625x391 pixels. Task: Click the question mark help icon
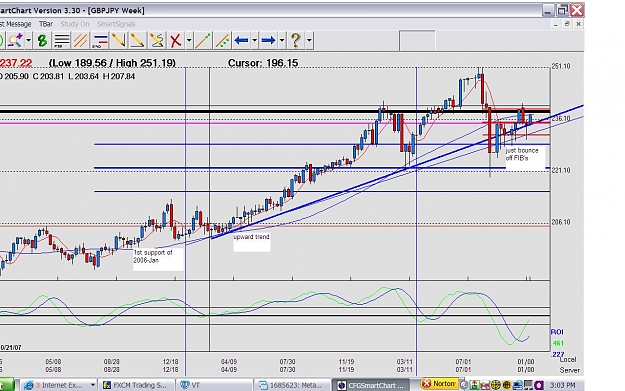pyautogui.click(x=296, y=40)
